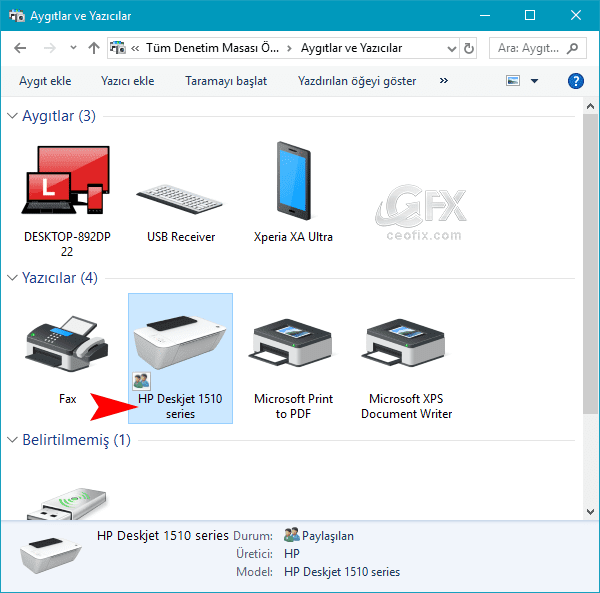
Task: Click the Ara: Aygıt... search field
Action: coord(538,48)
